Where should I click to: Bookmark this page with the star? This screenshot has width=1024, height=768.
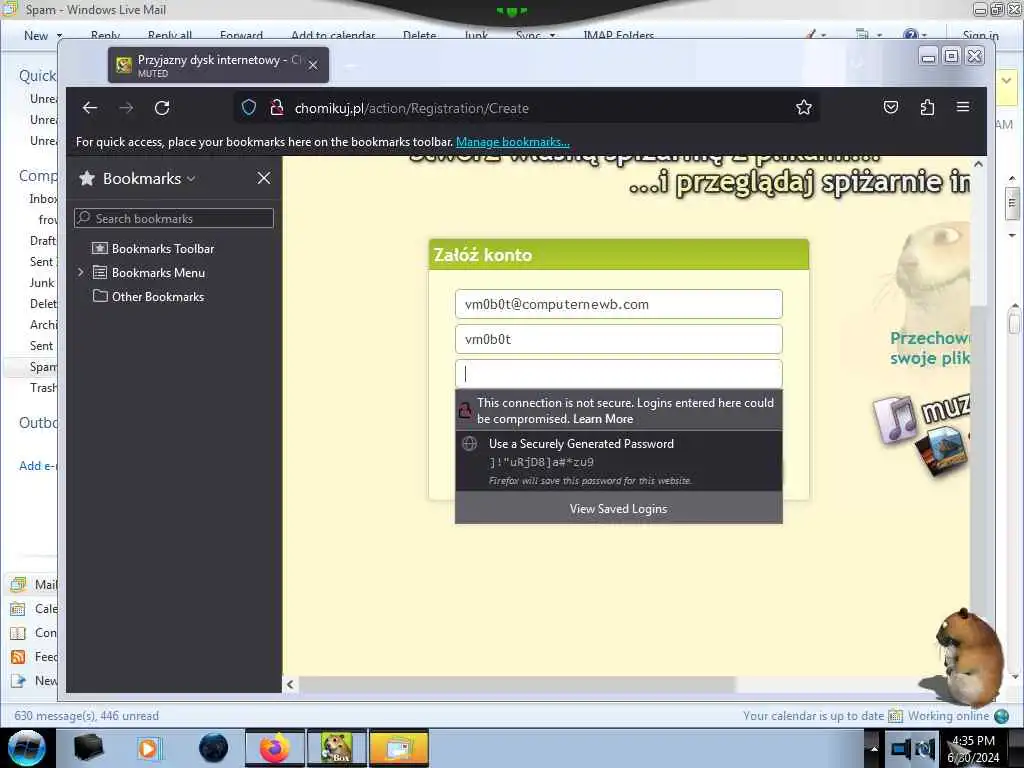803,108
